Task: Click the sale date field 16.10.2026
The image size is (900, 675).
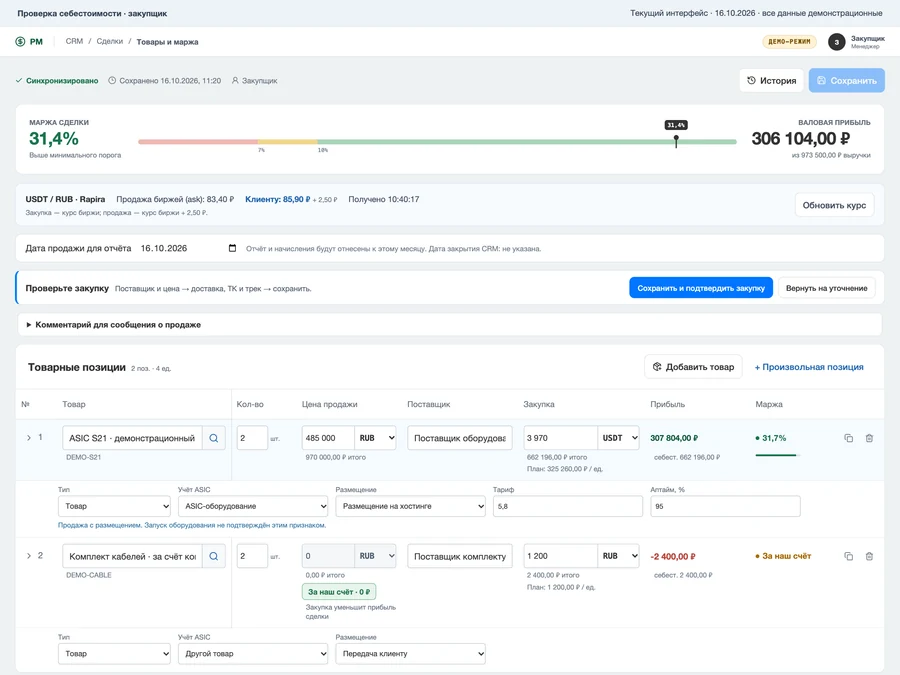Action: coord(188,248)
